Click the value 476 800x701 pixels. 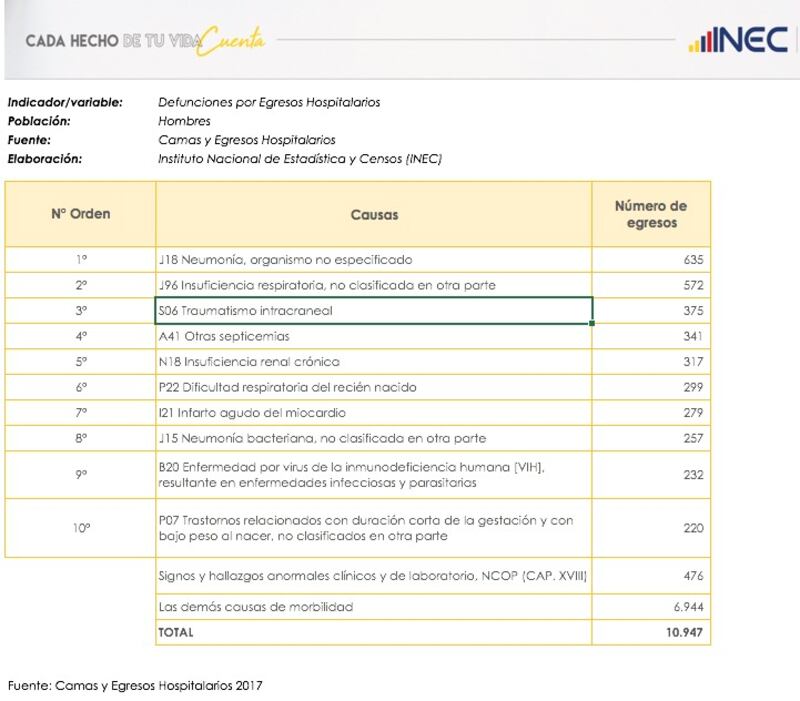(693, 576)
